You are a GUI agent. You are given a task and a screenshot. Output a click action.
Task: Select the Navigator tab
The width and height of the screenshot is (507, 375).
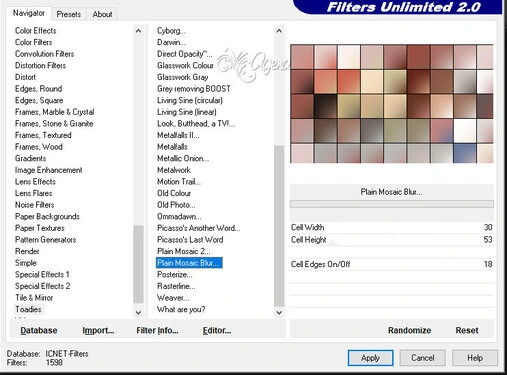(x=29, y=13)
